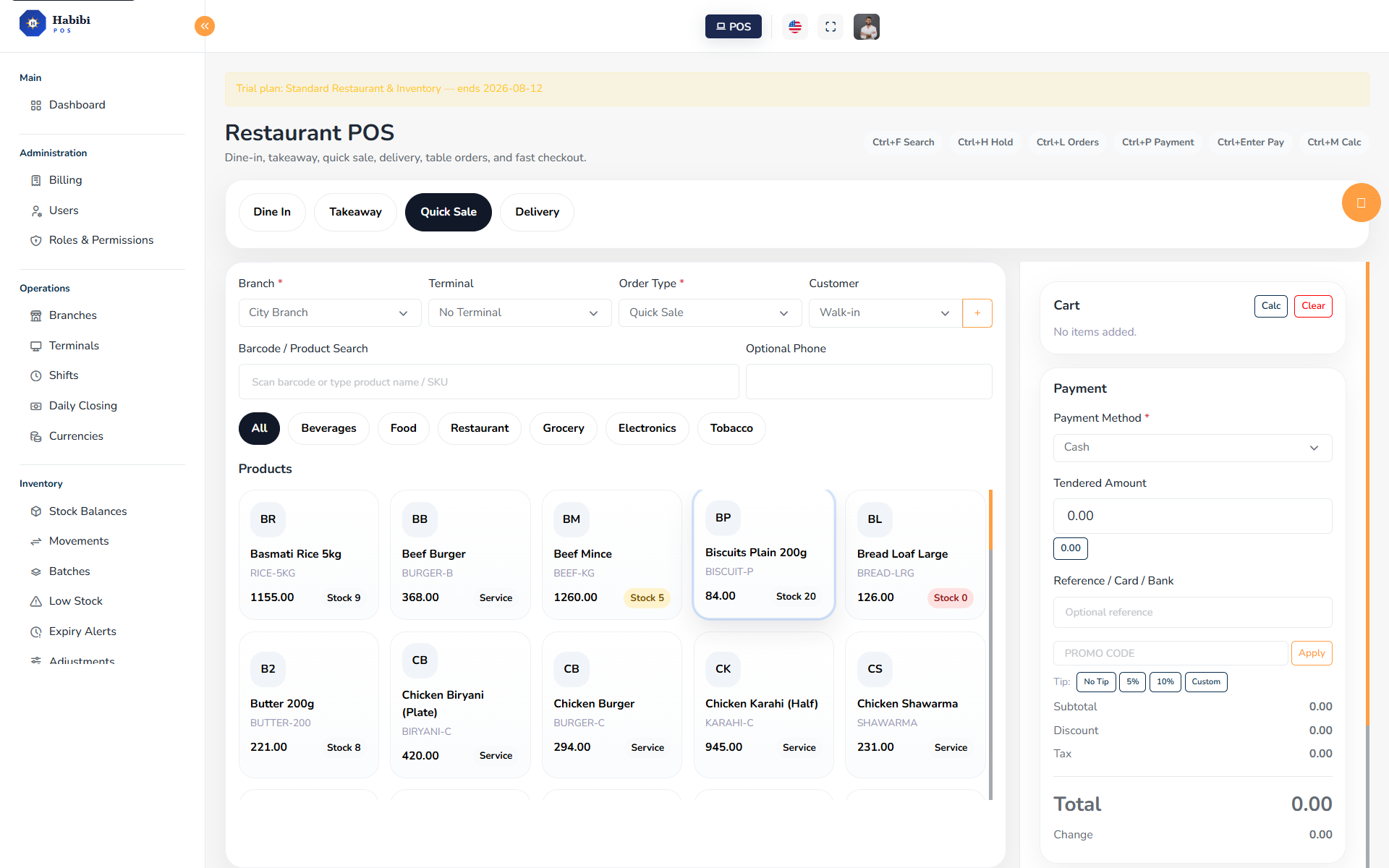Click the Ctrl+H Hold shortcut chip
The width and height of the screenshot is (1389, 868).
[985, 142]
